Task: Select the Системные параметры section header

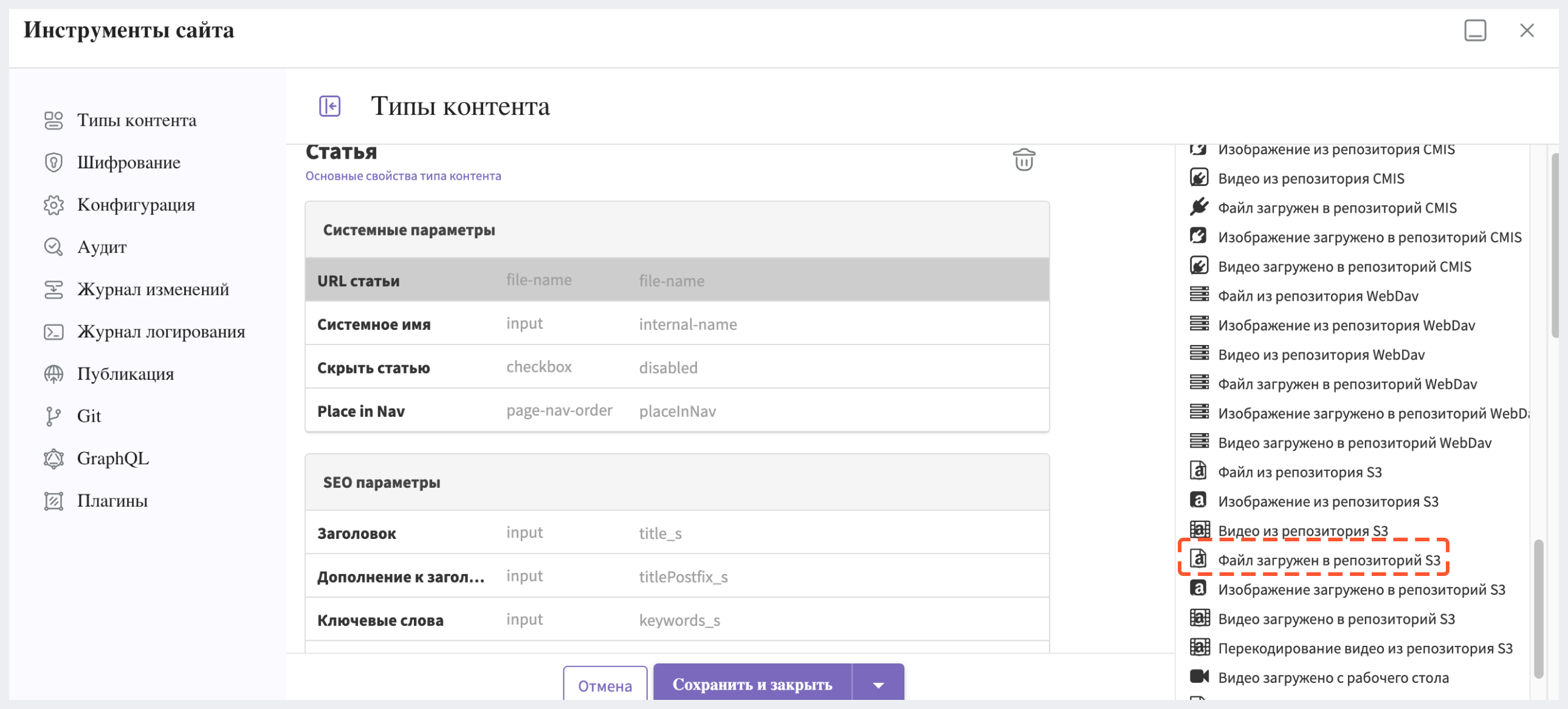Action: 677,230
